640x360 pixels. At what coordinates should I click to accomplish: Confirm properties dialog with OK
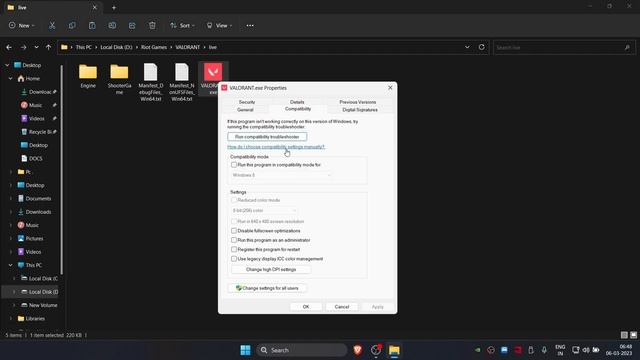click(306, 307)
